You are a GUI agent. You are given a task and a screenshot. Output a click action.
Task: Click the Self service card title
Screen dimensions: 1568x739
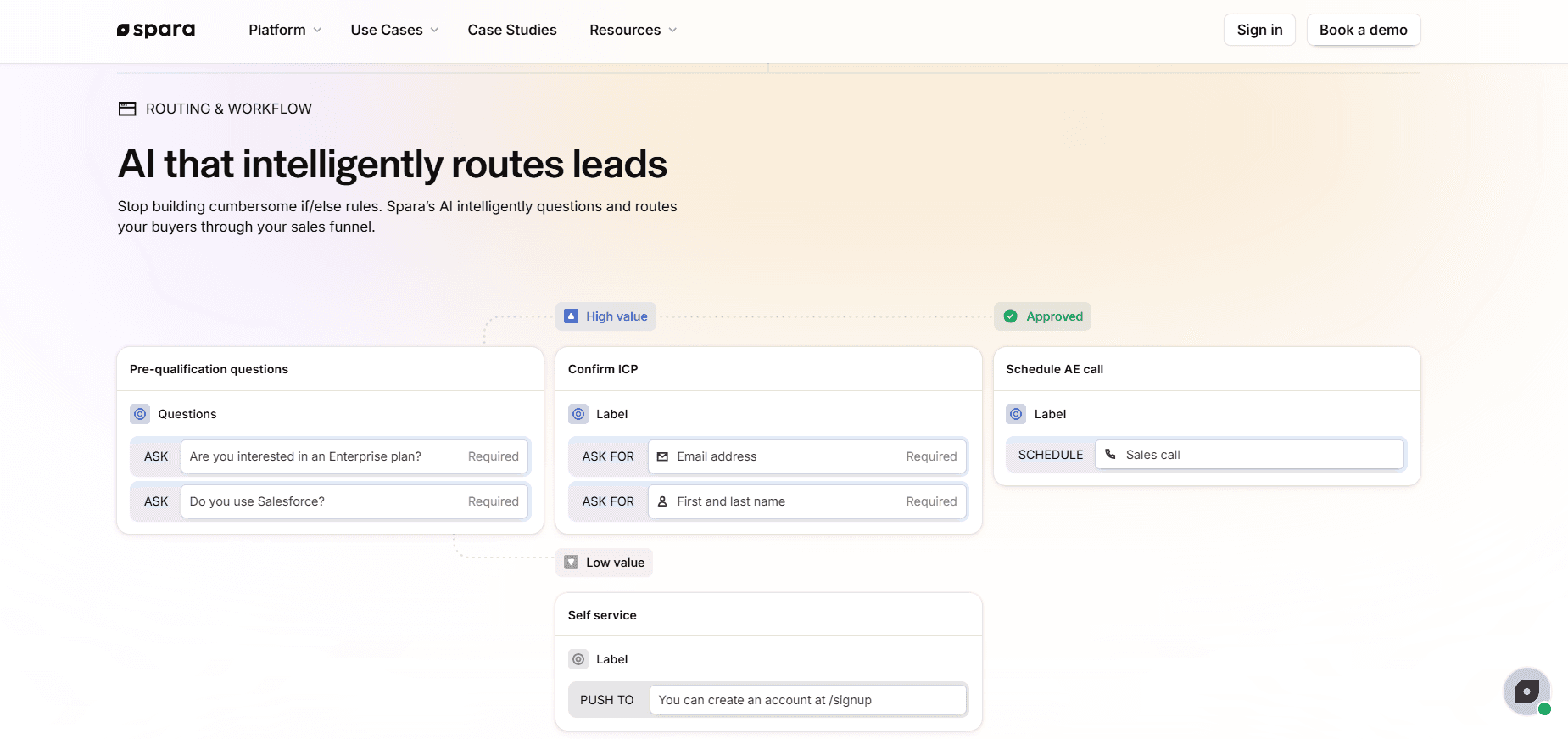point(602,615)
